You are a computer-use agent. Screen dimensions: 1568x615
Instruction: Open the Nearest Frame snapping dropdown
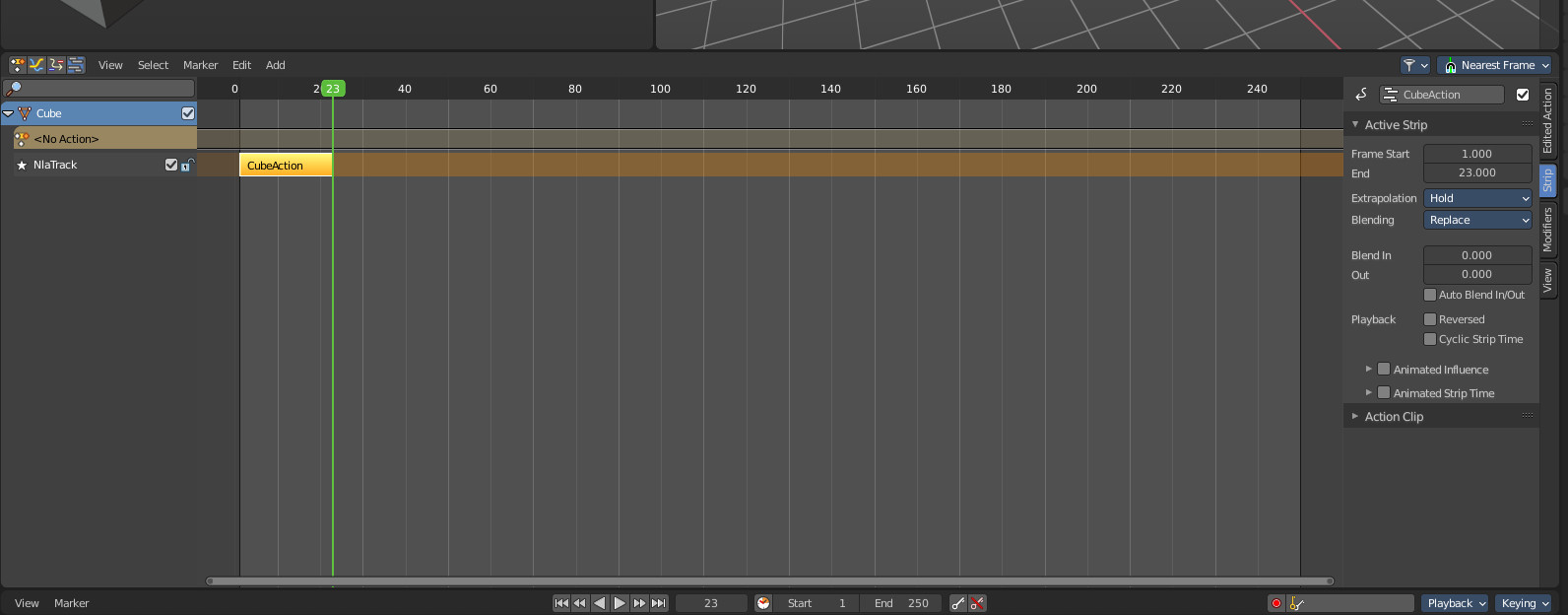tap(1495, 65)
